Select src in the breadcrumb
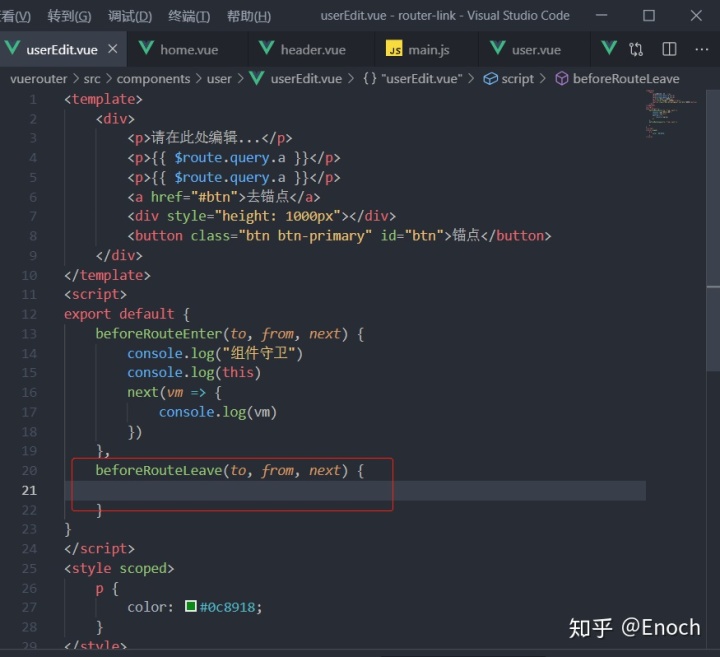Image resolution: width=720 pixels, height=657 pixels. (x=92, y=79)
